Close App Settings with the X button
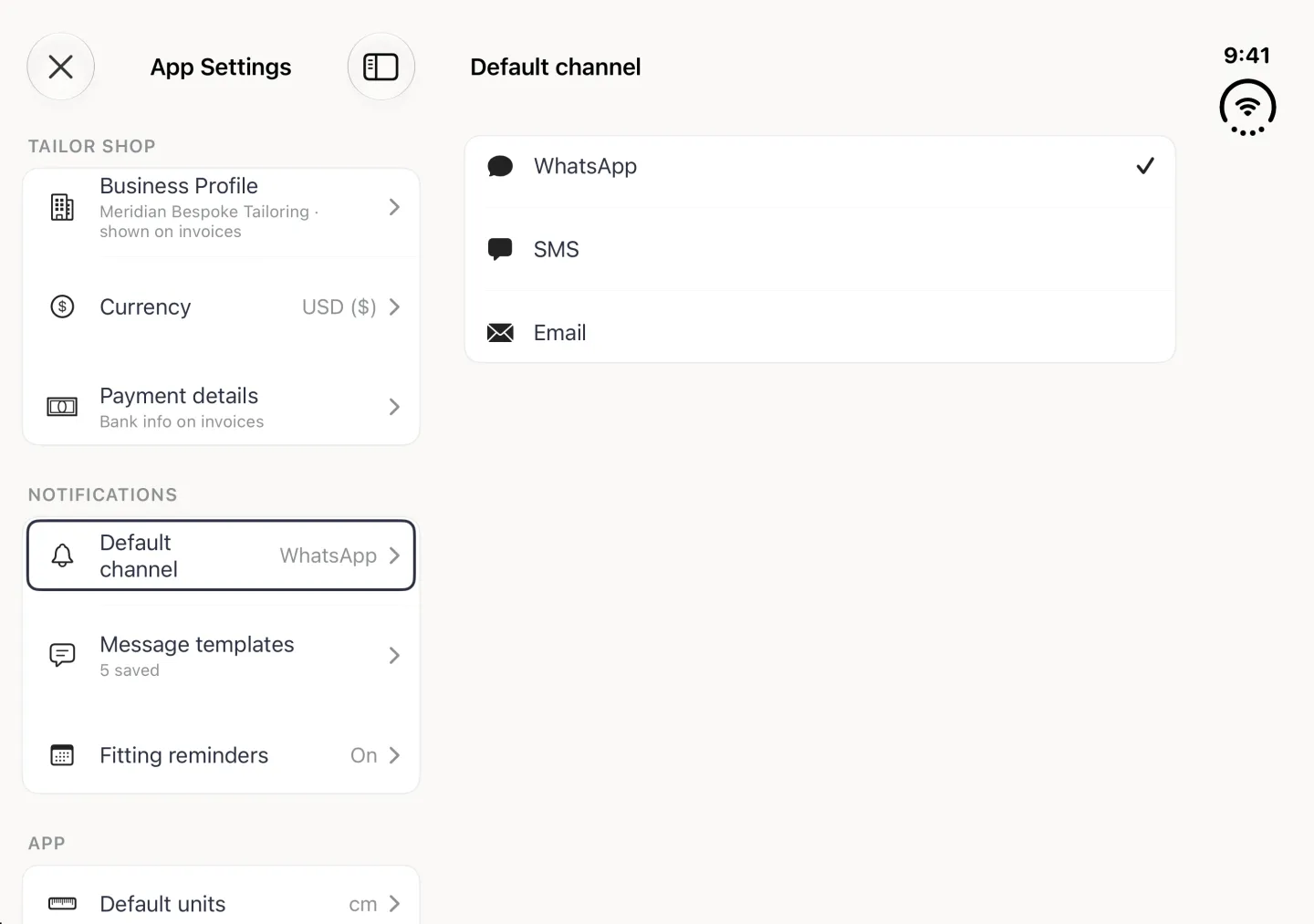The image size is (1314, 924). pos(61,67)
